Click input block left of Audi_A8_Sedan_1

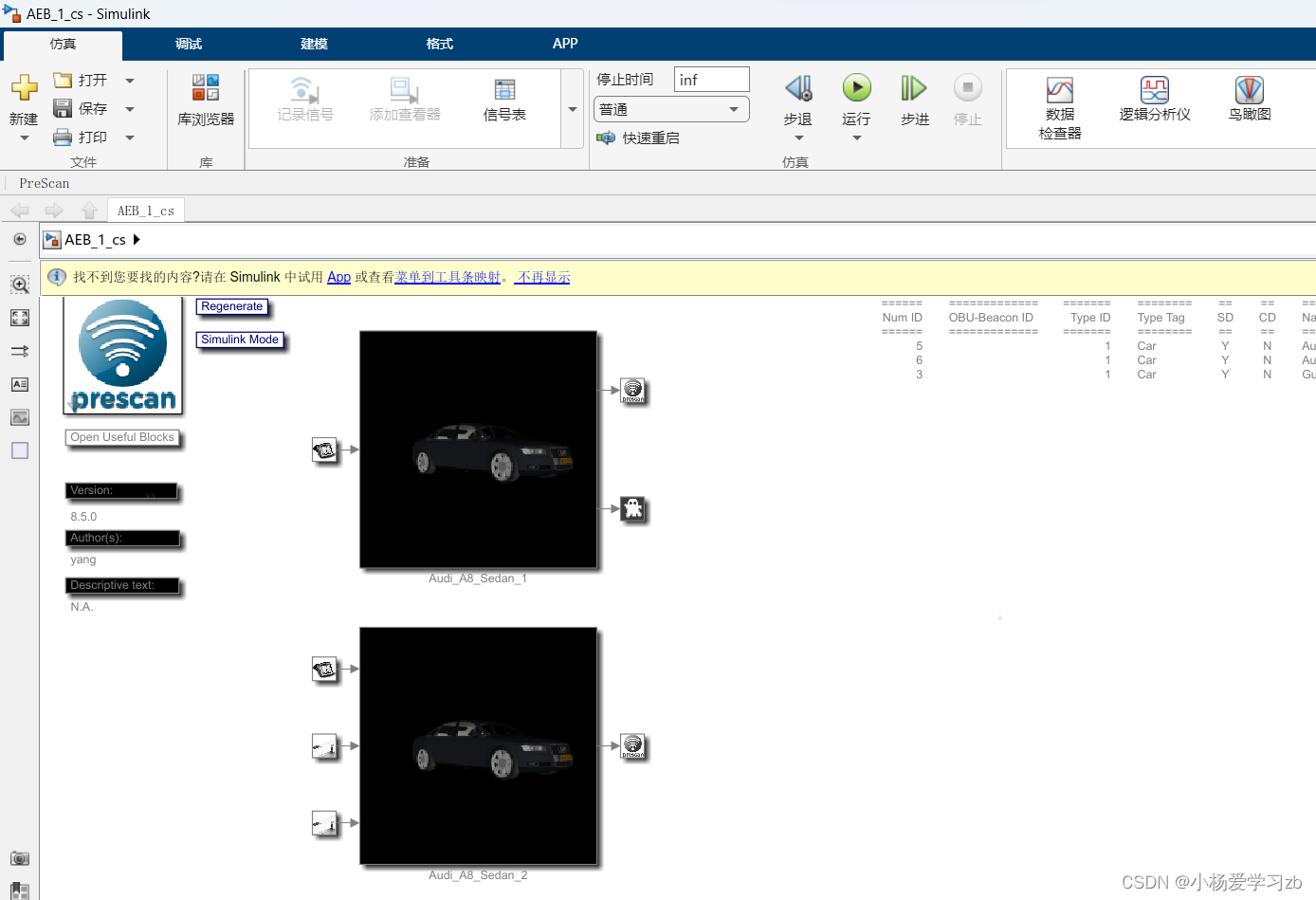[324, 450]
